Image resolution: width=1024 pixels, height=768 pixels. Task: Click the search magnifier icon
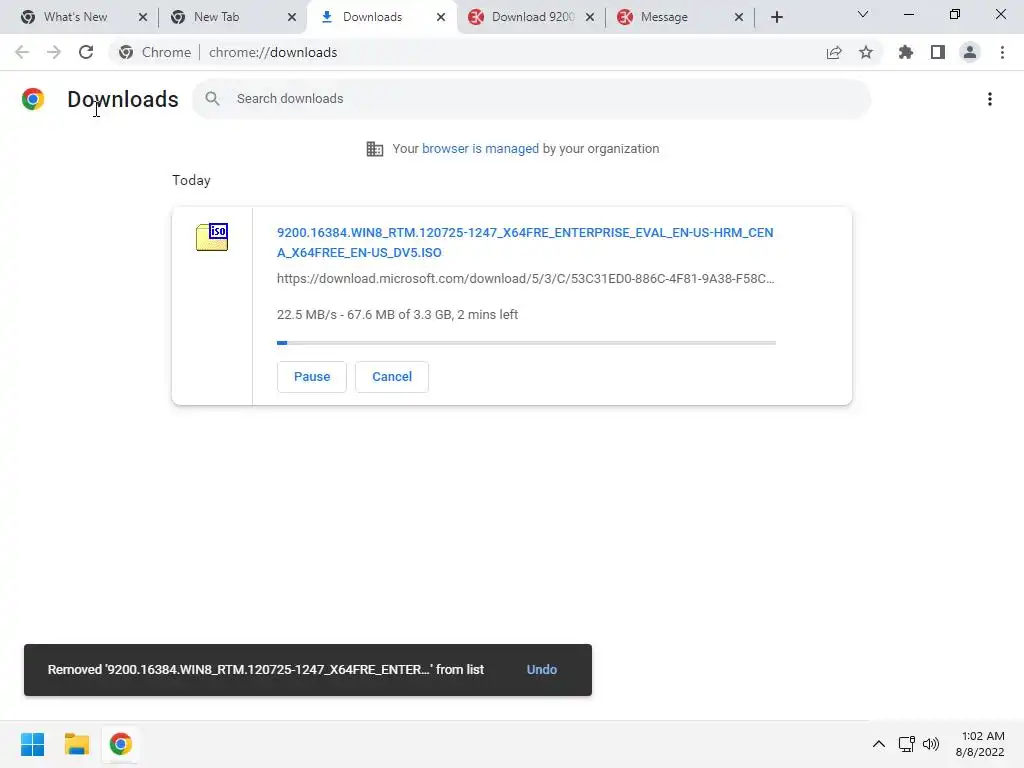tap(212, 99)
